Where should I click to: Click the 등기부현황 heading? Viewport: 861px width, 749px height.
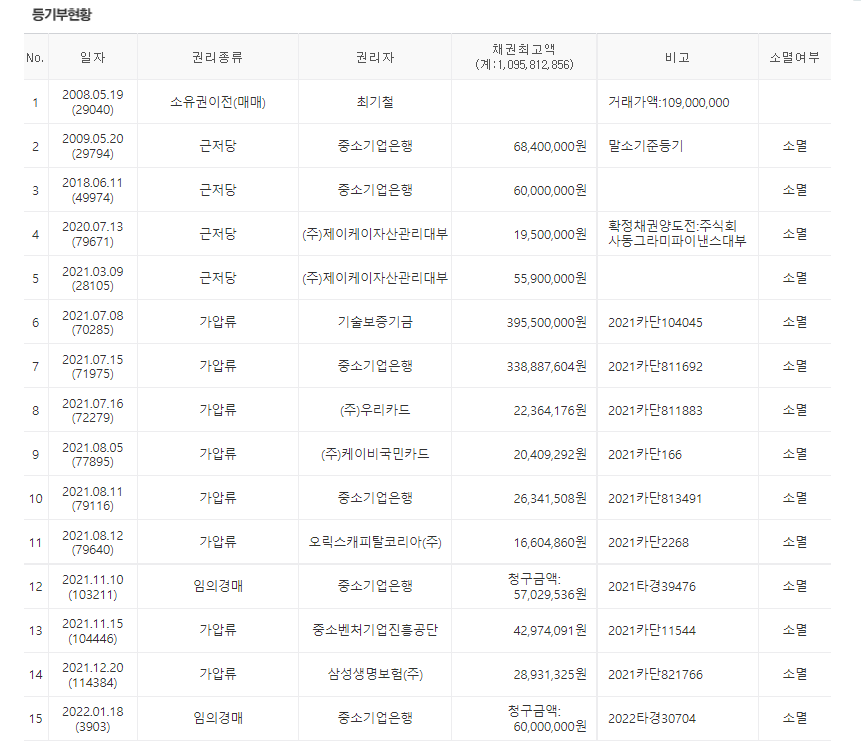(62, 14)
